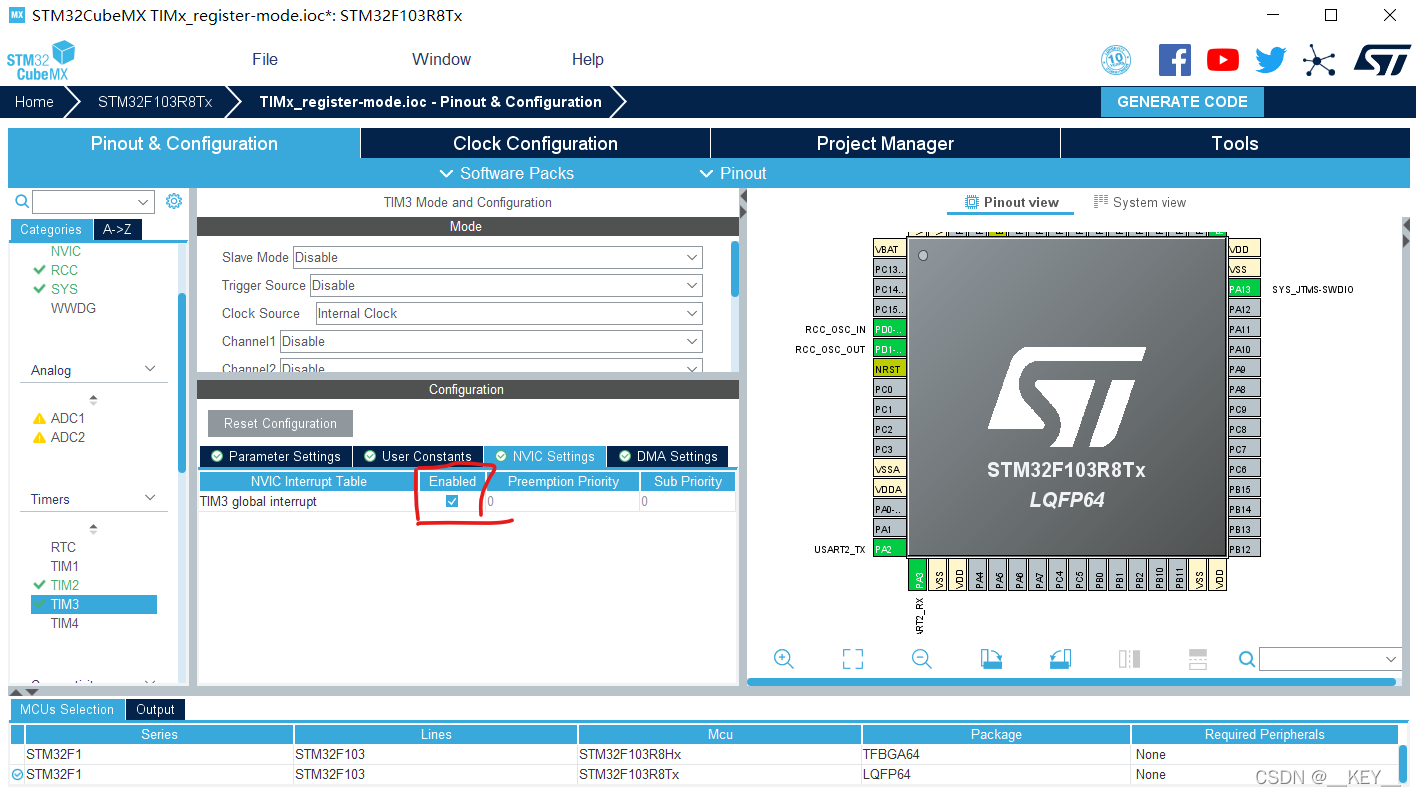Expand the Pinout dropdown menu
This screenshot has width=1416, height=796.
tap(733, 173)
